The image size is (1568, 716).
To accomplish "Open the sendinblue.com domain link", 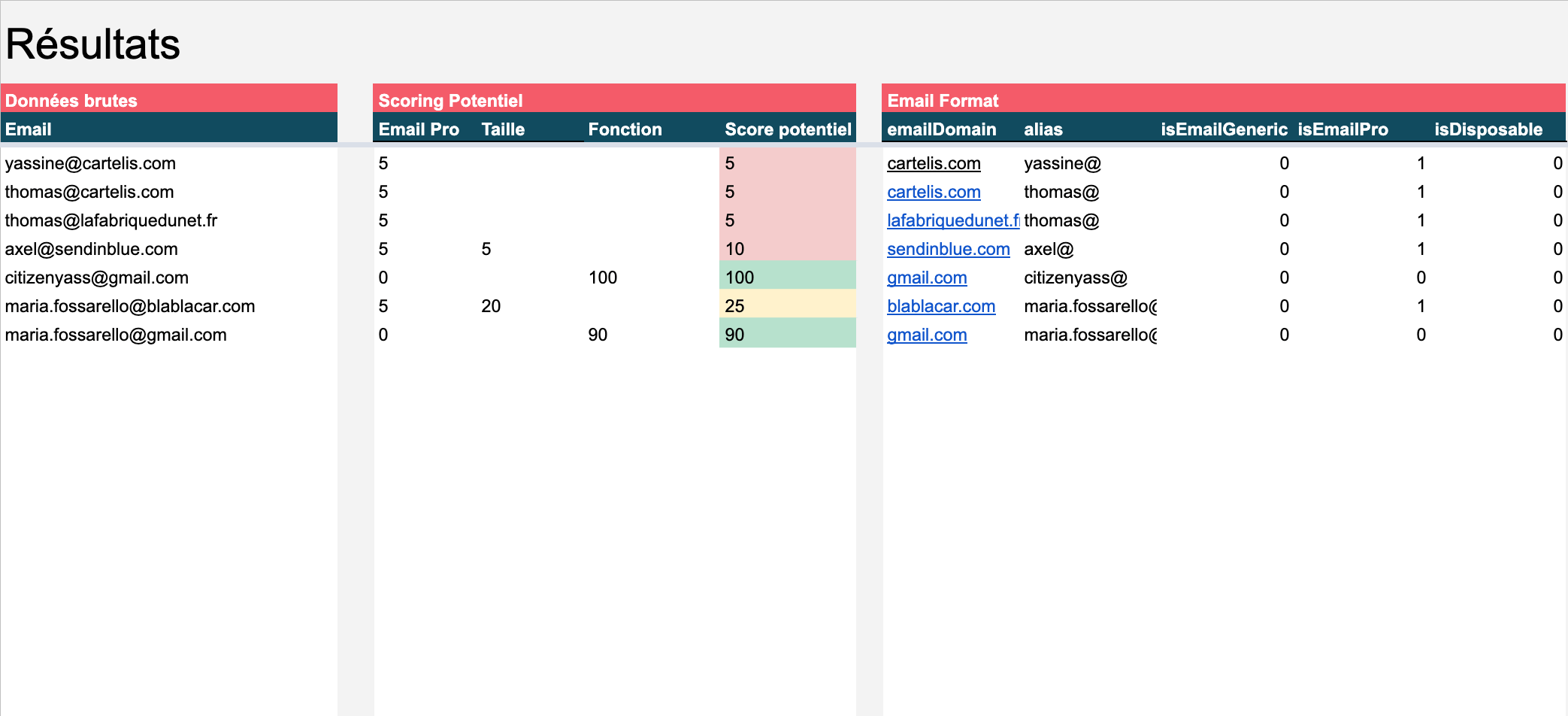I will tap(948, 249).
